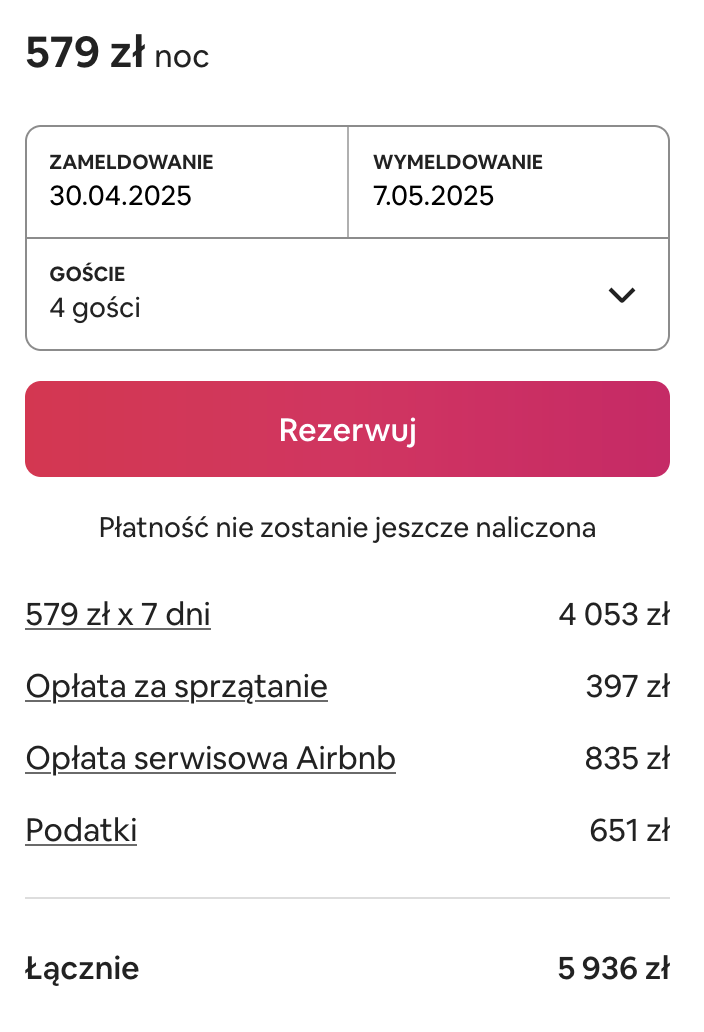
Task: Click 'Płatność nie zostanie jeszcze naliczona' notice
Action: 347,527
